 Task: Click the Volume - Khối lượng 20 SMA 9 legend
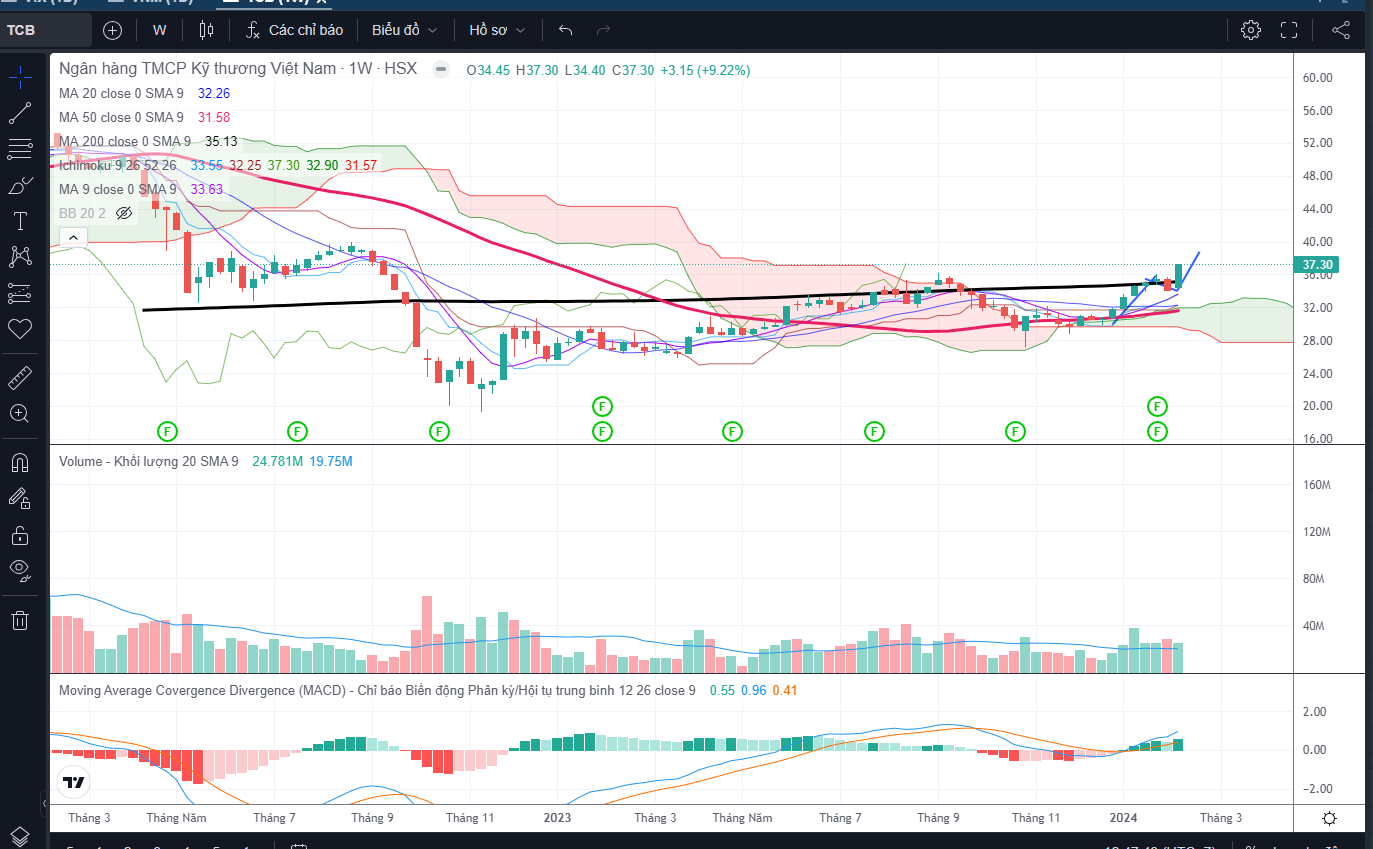tap(149, 461)
